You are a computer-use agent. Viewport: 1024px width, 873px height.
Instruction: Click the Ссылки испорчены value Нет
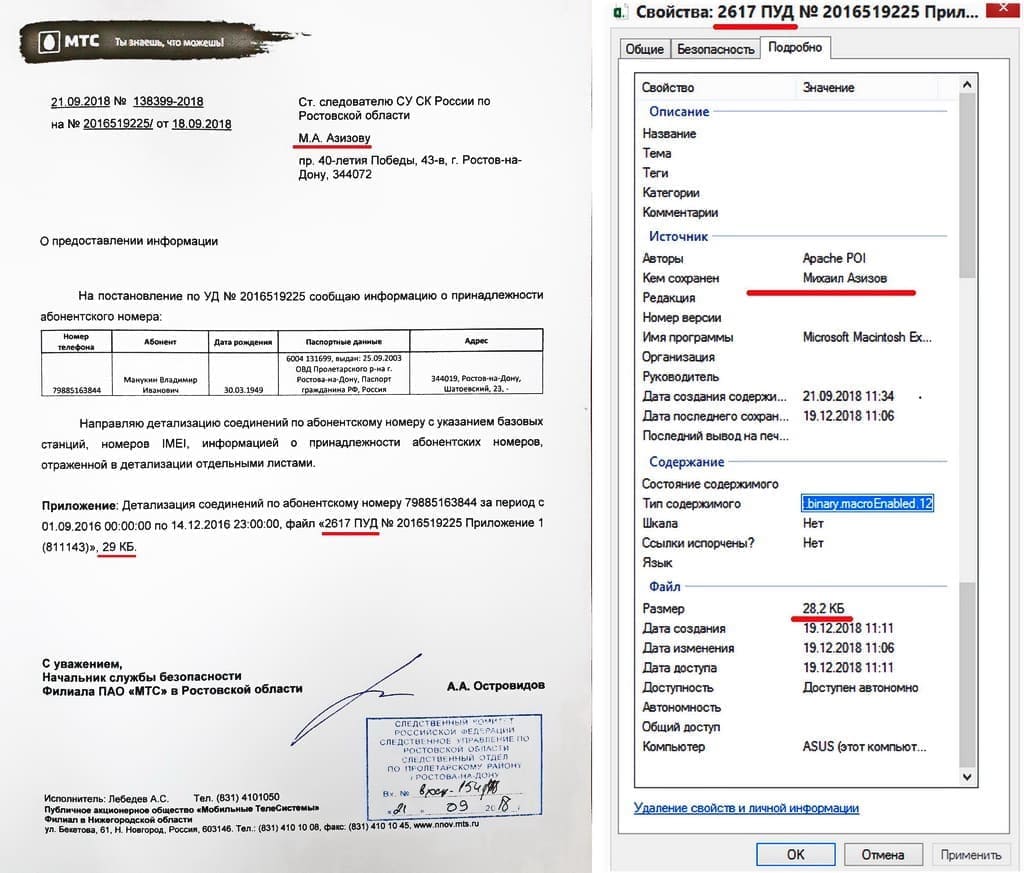coord(813,543)
